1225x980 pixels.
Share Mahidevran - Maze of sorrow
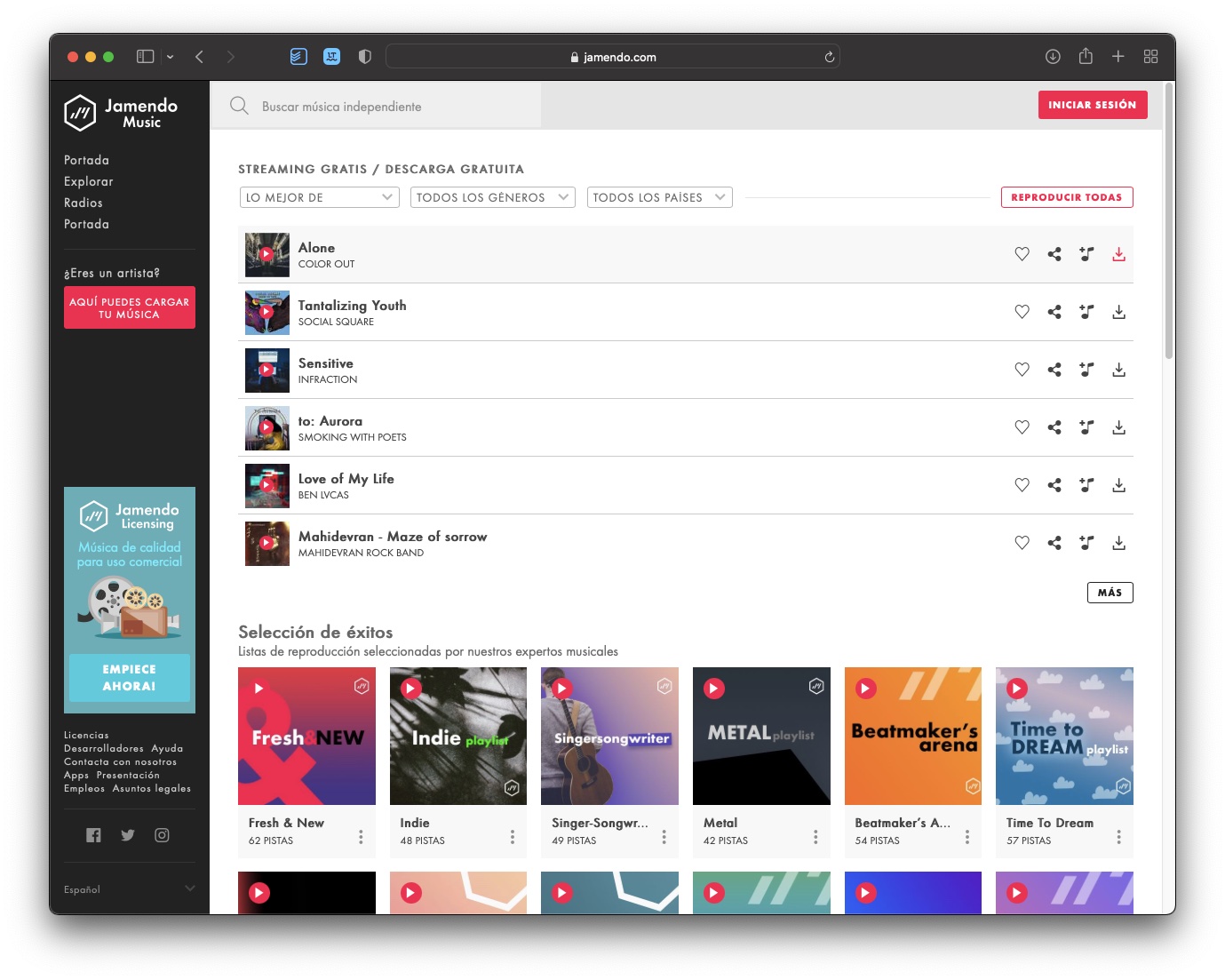tap(1054, 543)
